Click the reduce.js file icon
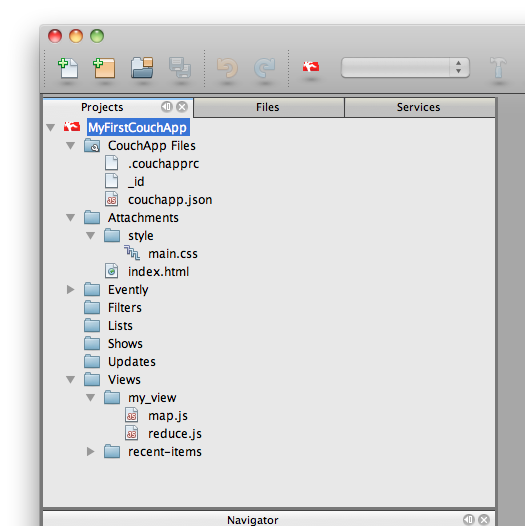 pyautogui.click(x=132, y=433)
